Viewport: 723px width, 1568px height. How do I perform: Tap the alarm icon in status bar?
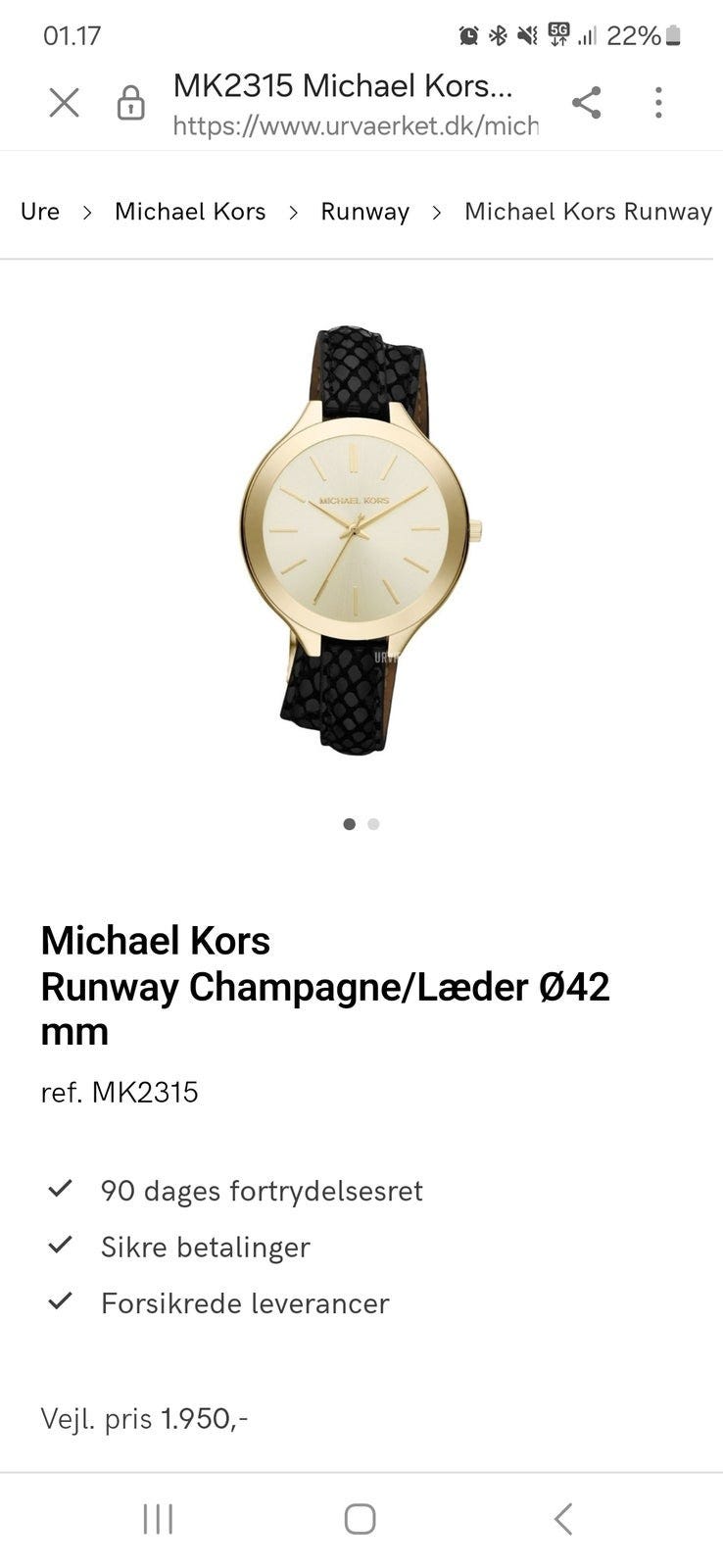[x=469, y=36]
